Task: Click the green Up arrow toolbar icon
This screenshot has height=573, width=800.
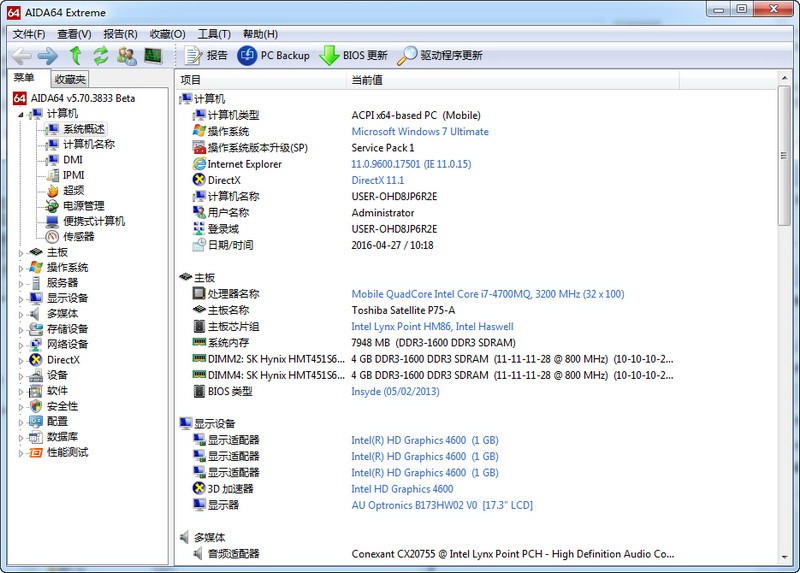Action: tap(76, 56)
